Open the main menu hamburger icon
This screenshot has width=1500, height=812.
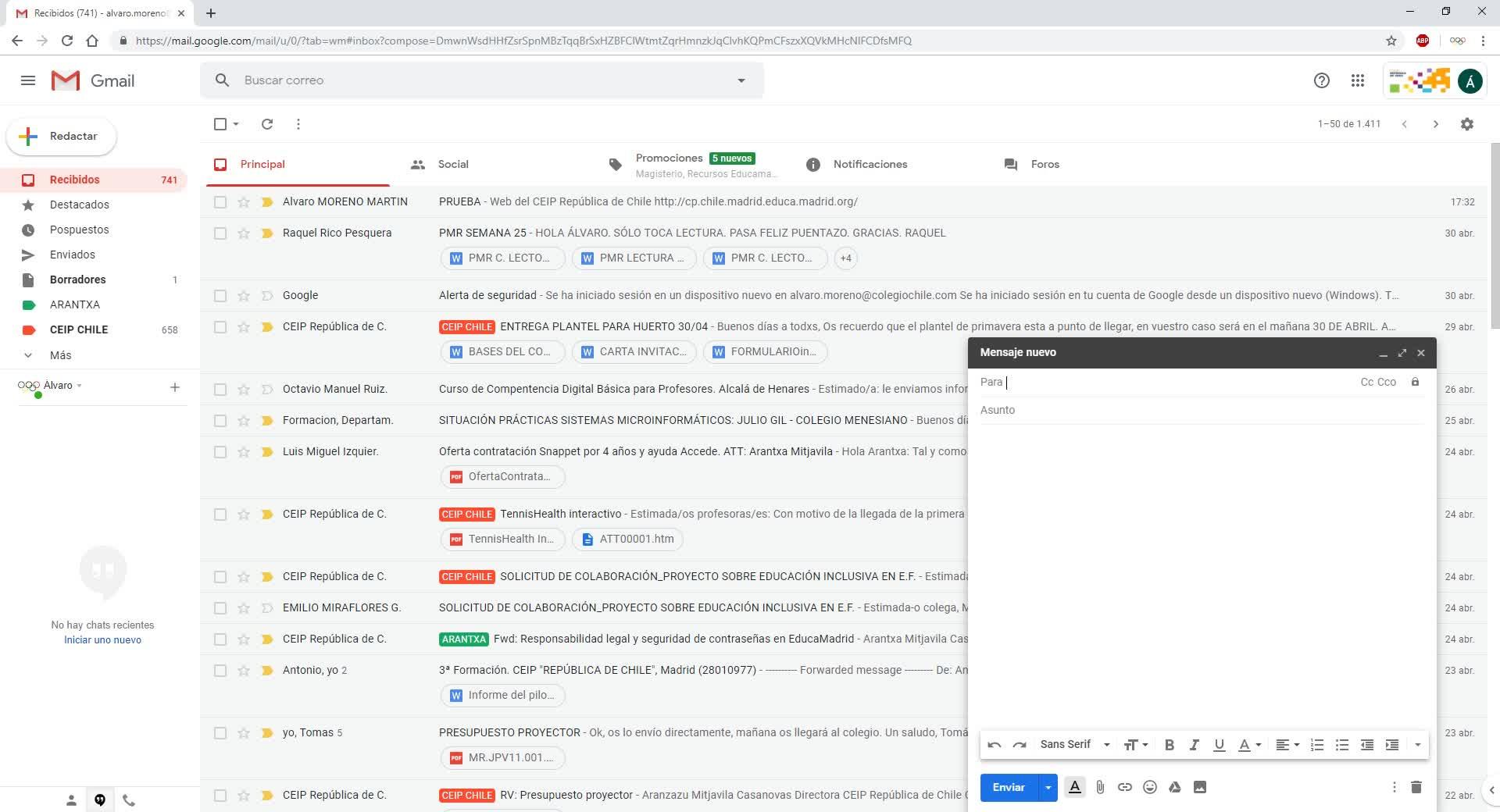(28, 80)
